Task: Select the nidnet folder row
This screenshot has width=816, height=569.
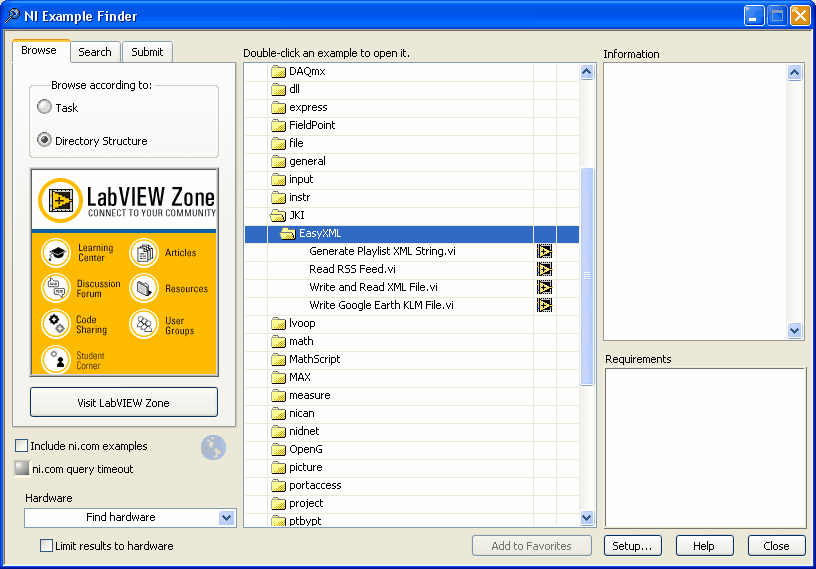Action: tap(412, 432)
